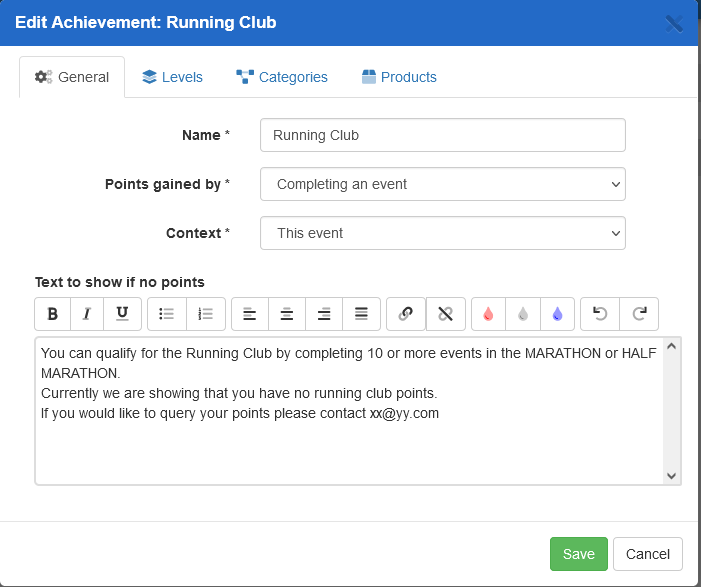The image size is (701, 587).
Task: Switch to the Levels tab
Action: pos(172,77)
